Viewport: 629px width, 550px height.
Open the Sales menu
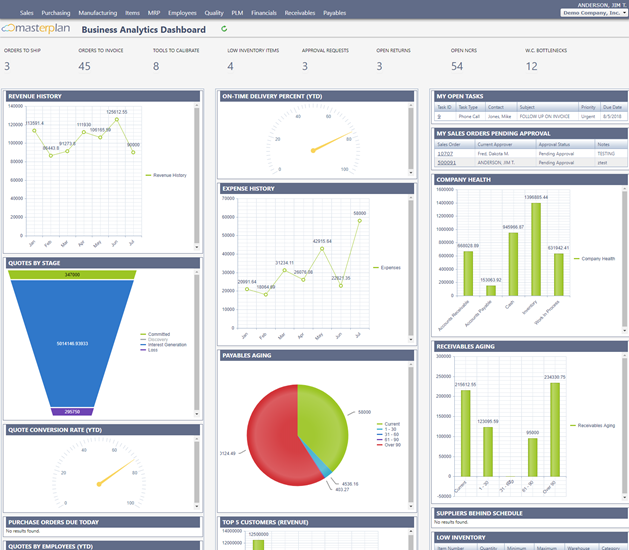tap(27, 13)
